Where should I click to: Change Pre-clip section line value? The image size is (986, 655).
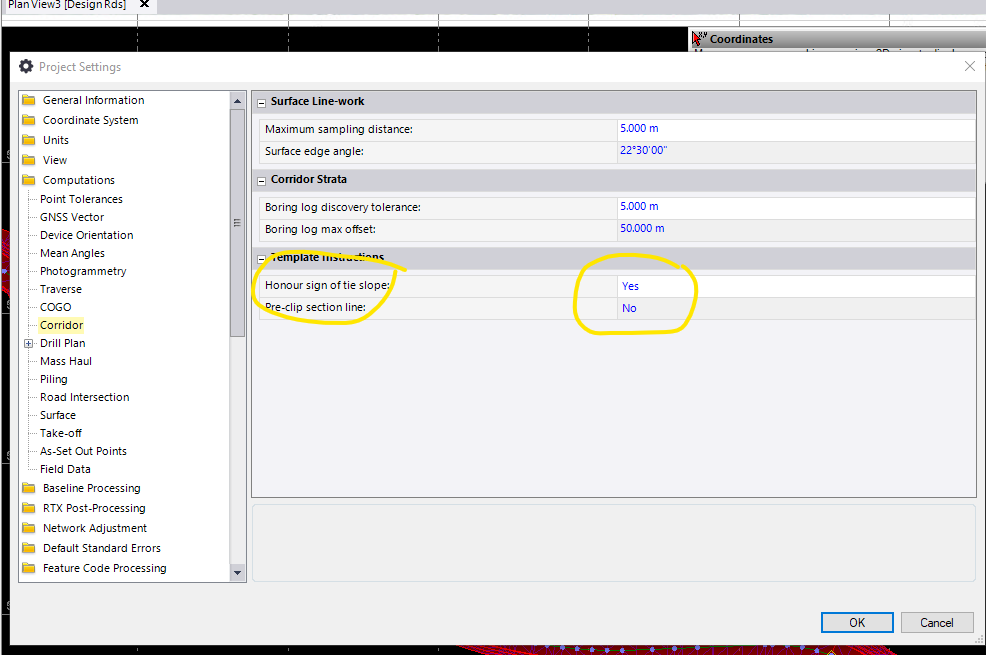coord(796,308)
